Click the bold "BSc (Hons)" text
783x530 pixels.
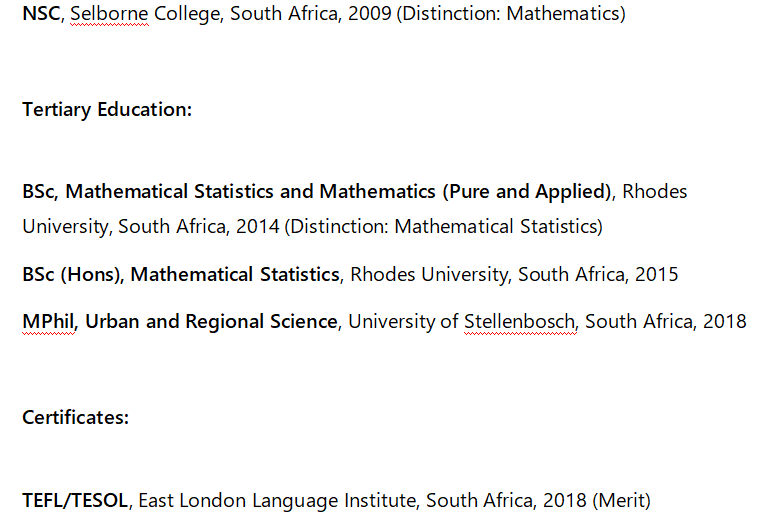[x=71, y=274]
